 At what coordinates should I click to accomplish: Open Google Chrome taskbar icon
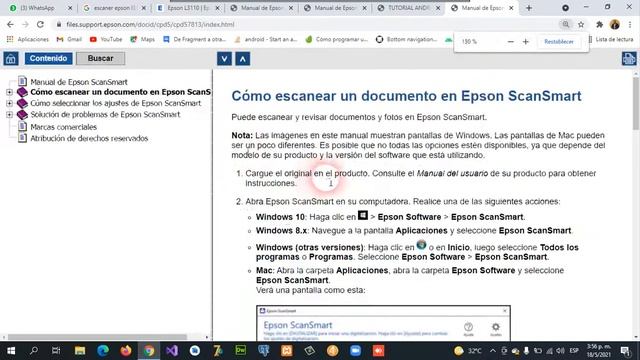(149, 351)
